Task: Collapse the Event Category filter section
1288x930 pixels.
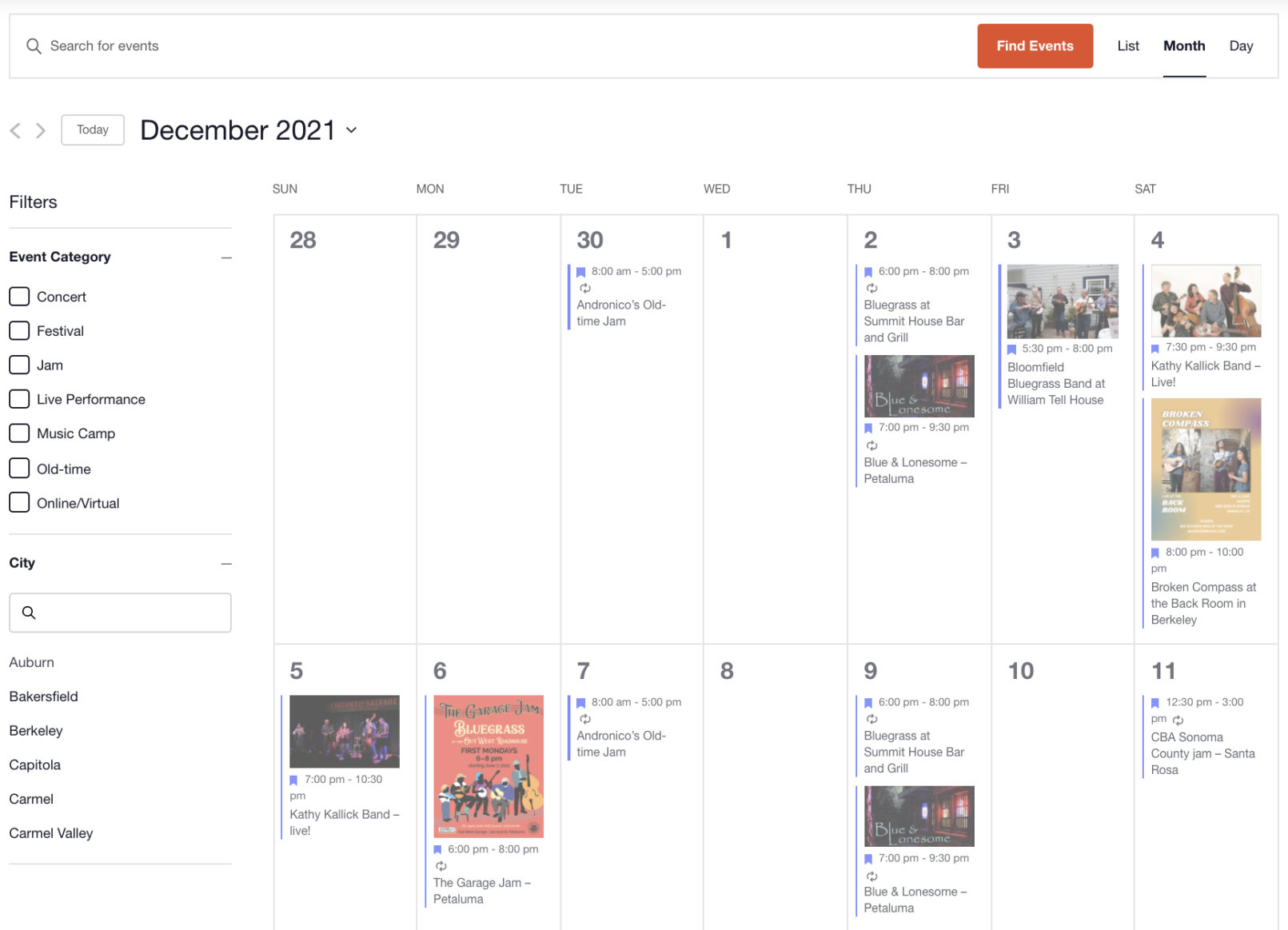Action: (x=226, y=257)
